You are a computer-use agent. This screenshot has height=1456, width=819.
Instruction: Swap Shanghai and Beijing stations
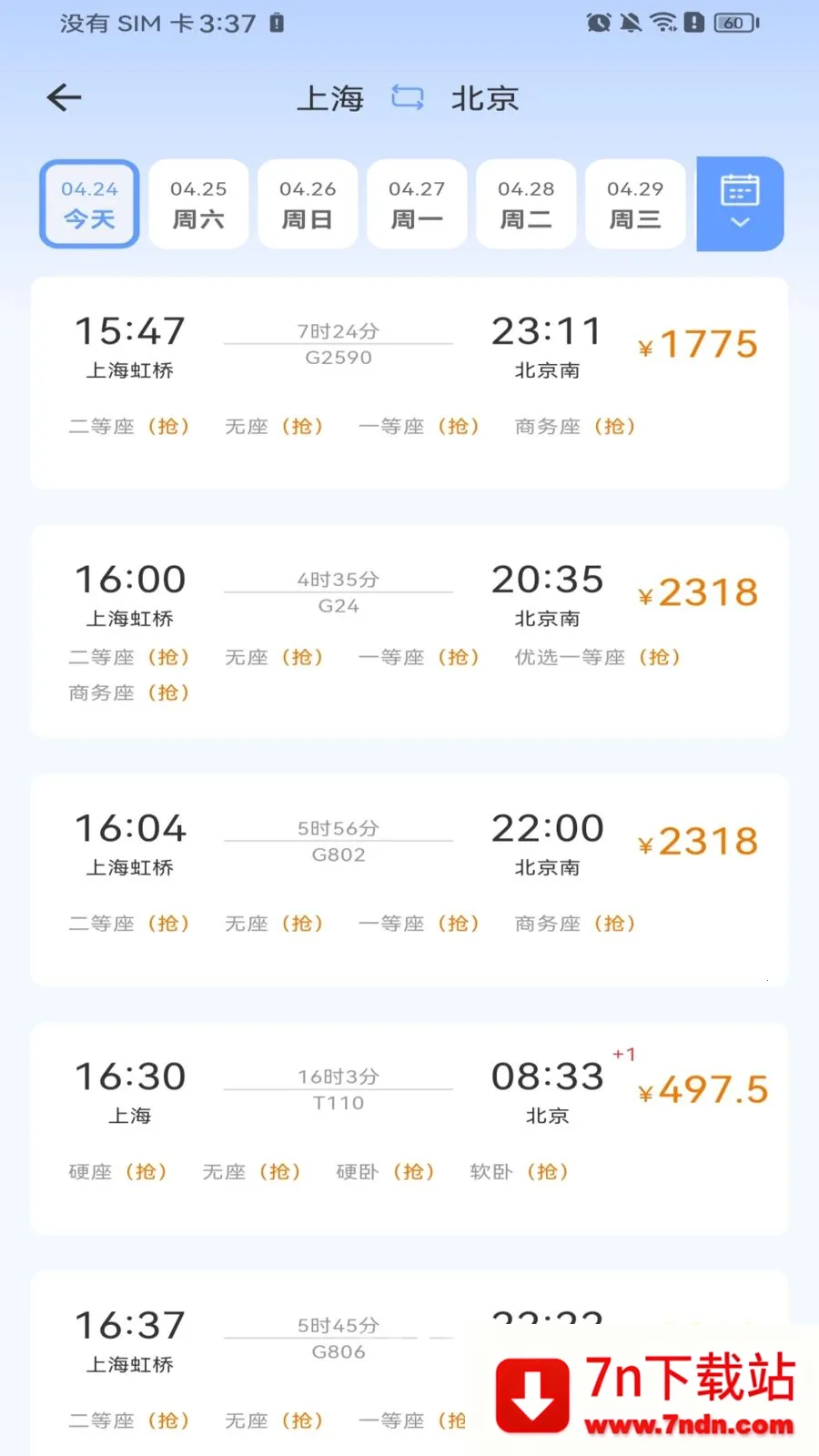click(408, 97)
